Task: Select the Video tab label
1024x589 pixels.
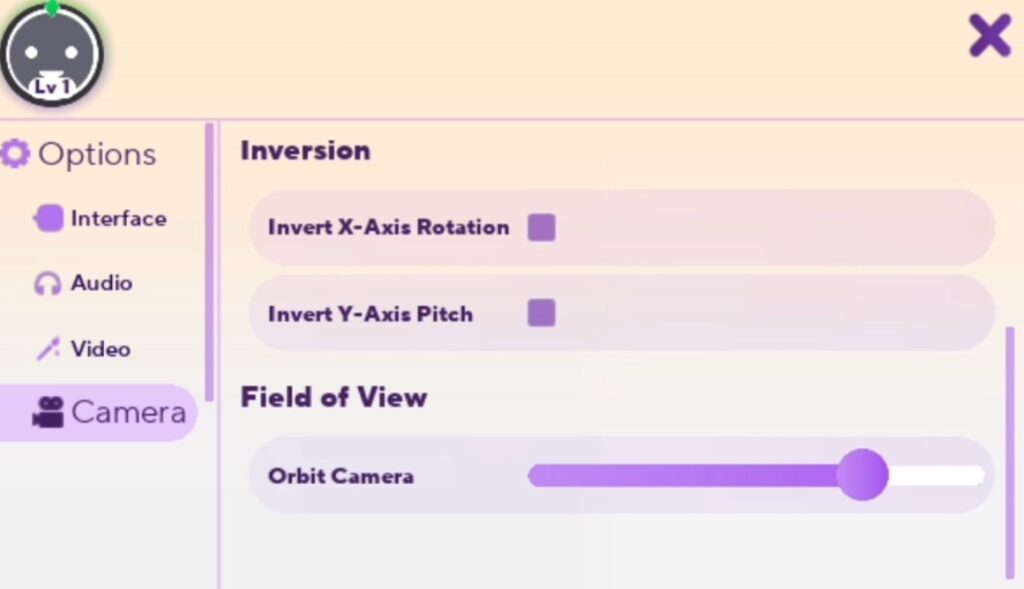Action: coord(100,349)
